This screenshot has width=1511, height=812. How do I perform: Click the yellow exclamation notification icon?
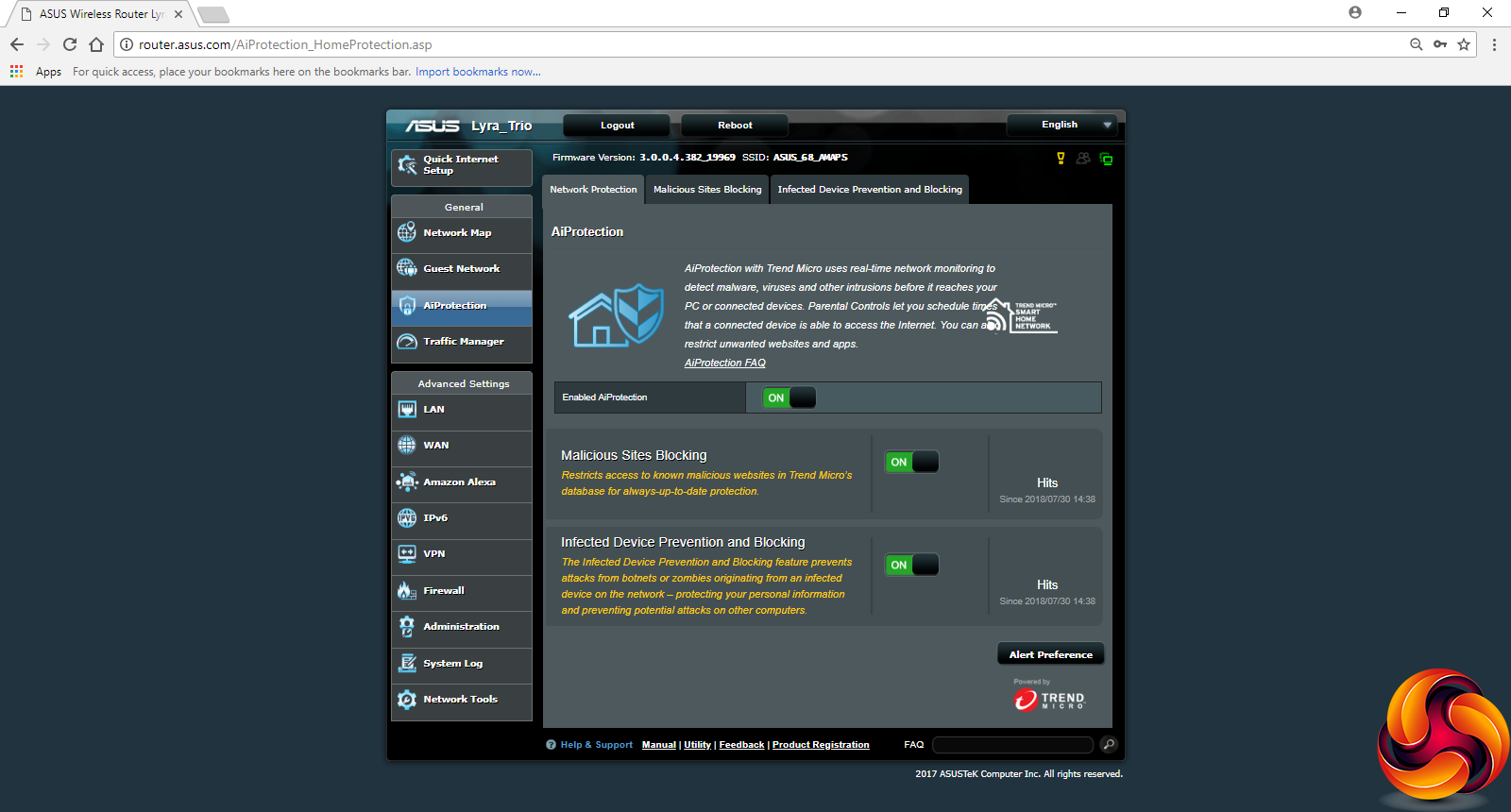click(x=1061, y=159)
